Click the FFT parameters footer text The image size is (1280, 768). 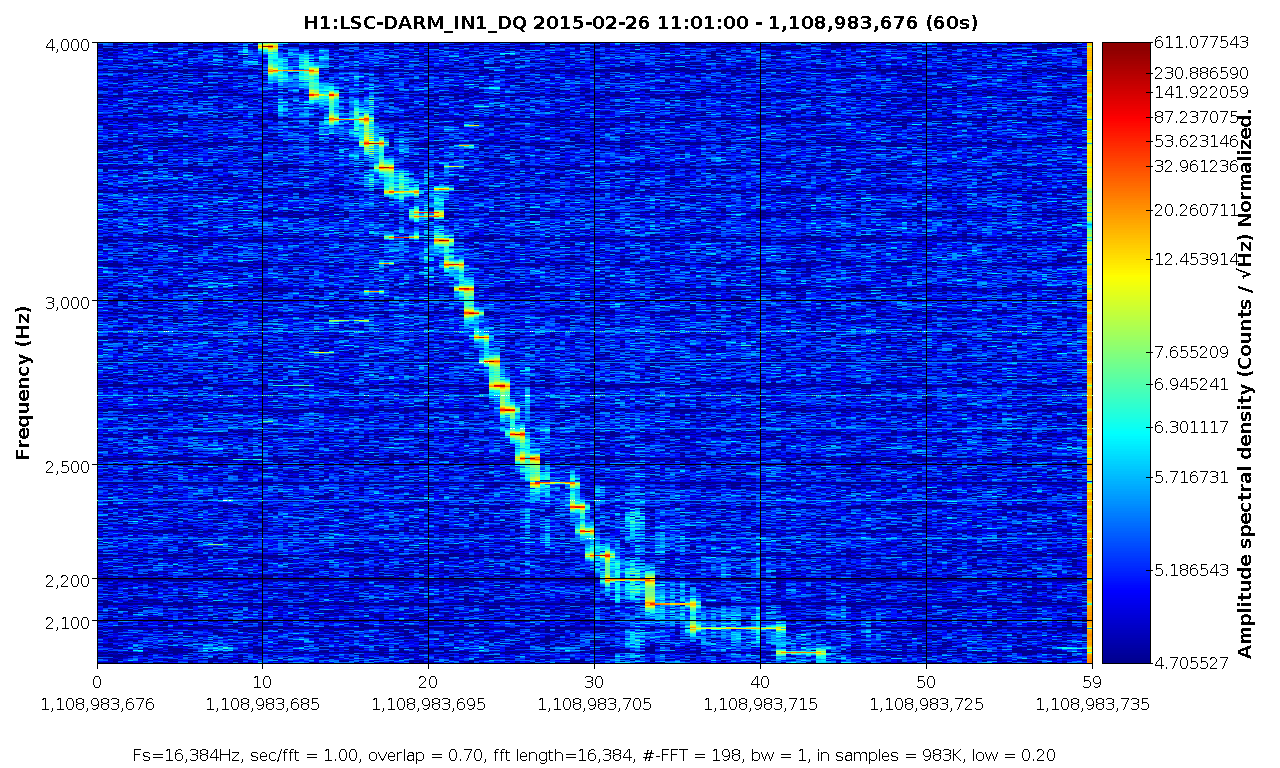click(594, 755)
